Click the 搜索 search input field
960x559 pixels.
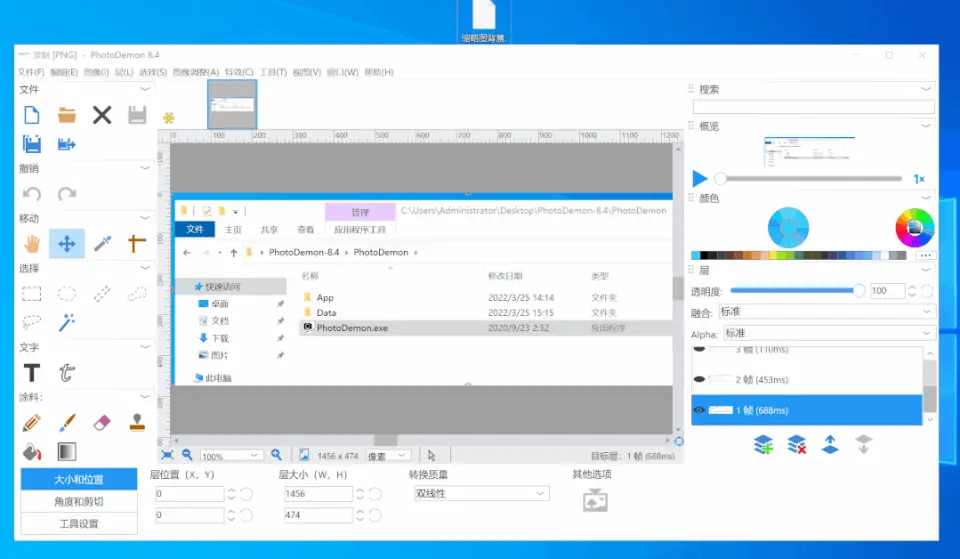click(x=814, y=107)
